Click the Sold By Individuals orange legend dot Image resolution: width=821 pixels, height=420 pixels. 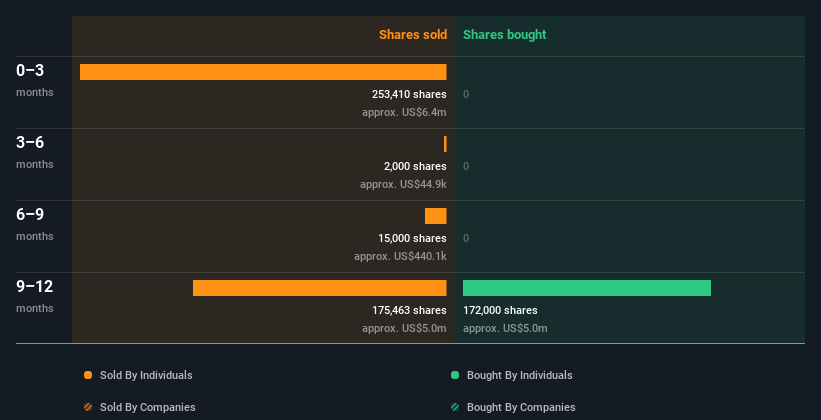[x=88, y=375]
